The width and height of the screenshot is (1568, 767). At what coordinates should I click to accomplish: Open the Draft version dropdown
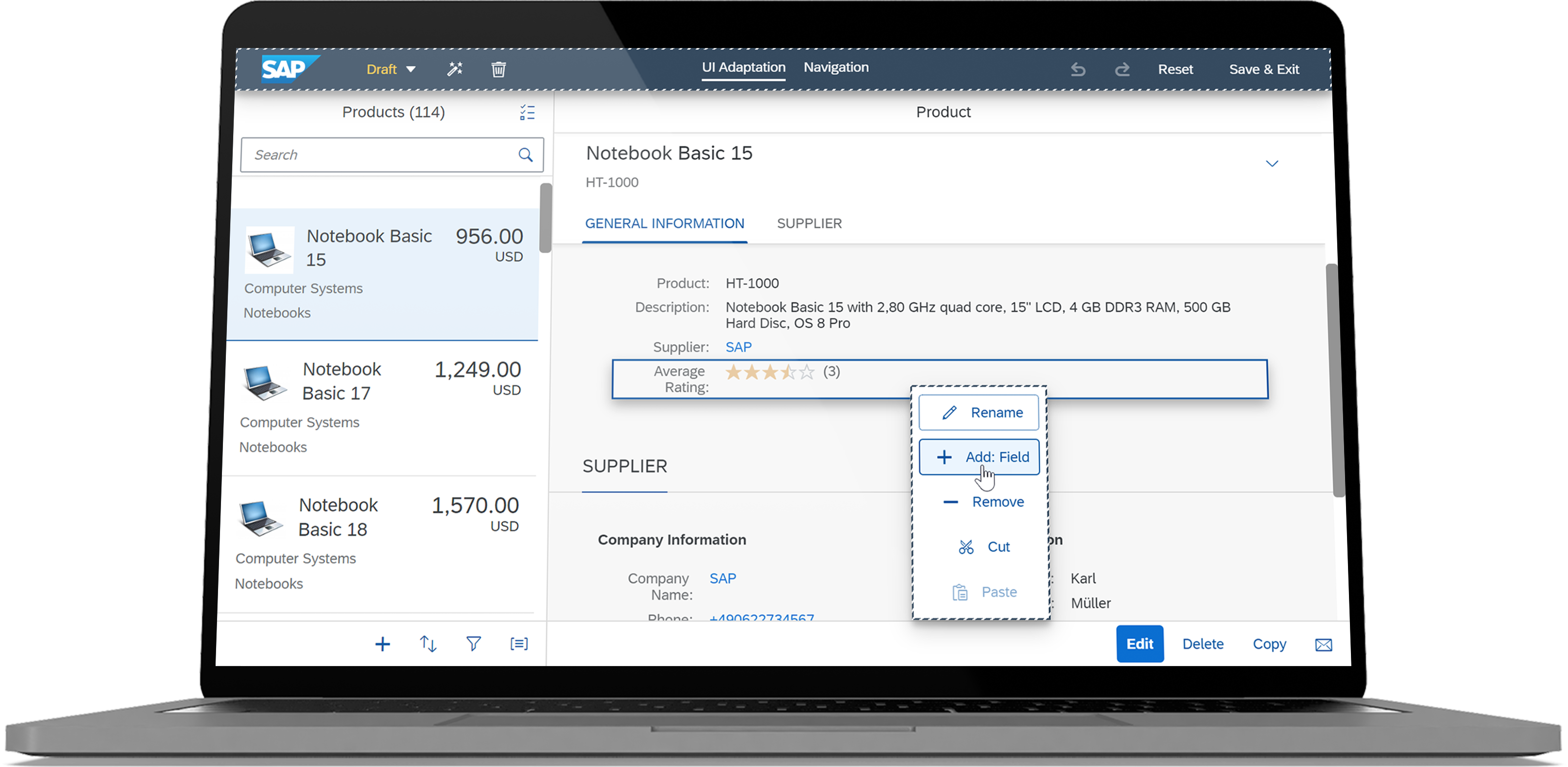coord(390,69)
